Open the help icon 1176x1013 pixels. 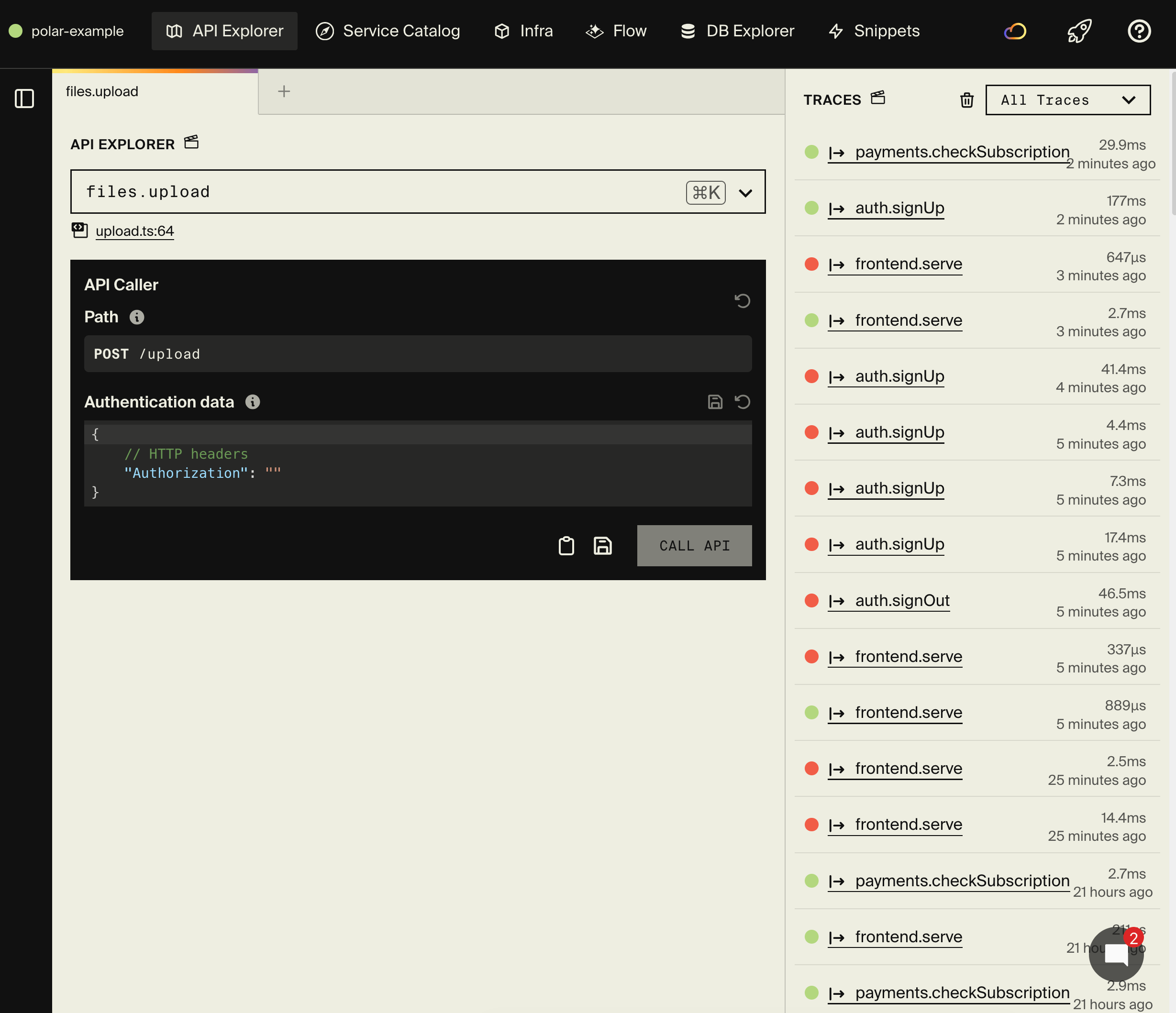click(1139, 31)
